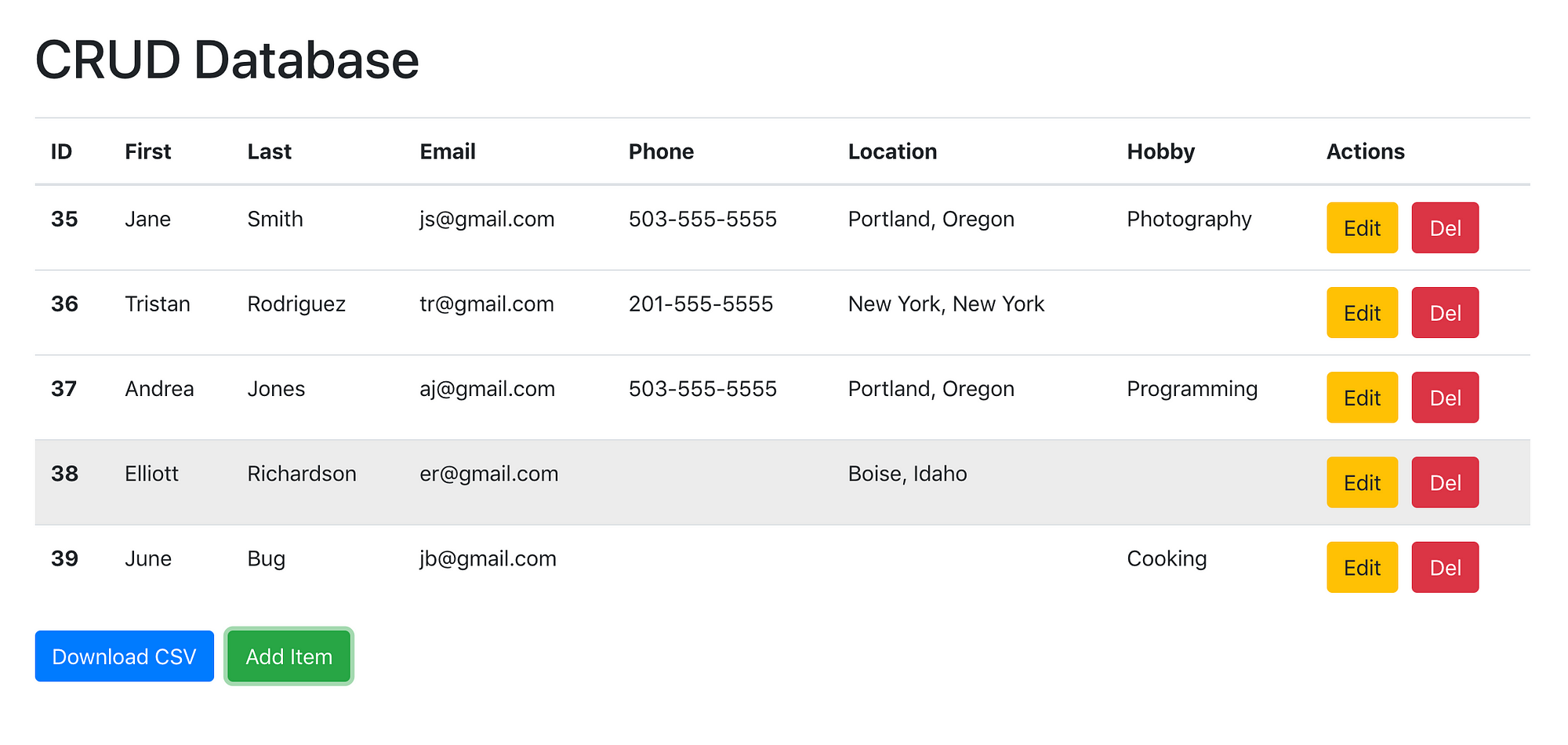Click the Location column header
The width and height of the screenshot is (1568, 745).
pyautogui.click(x=892, y=151)
